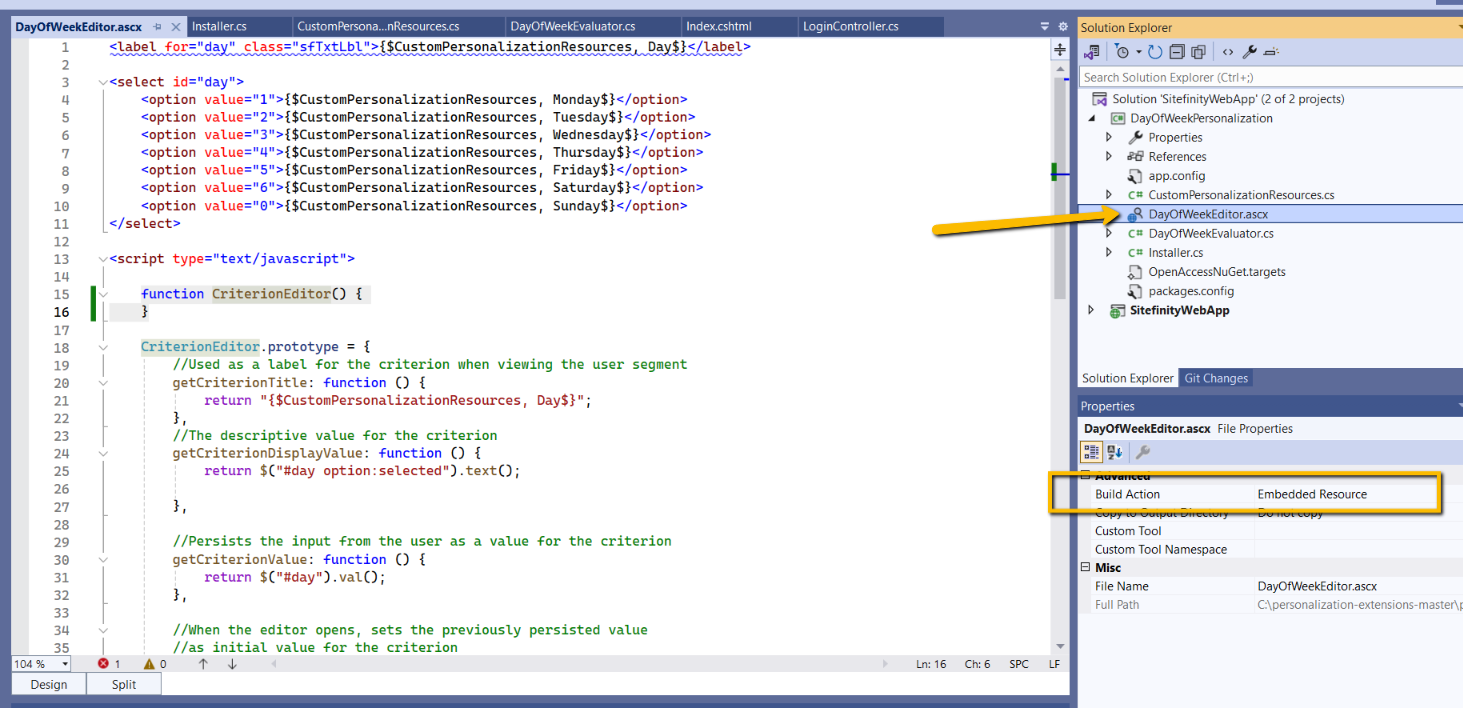Open Properties via the wrench toolbar icon
Image resolution: width=1463 pixels, height=708 pixels.
[x=1250, y=52]
